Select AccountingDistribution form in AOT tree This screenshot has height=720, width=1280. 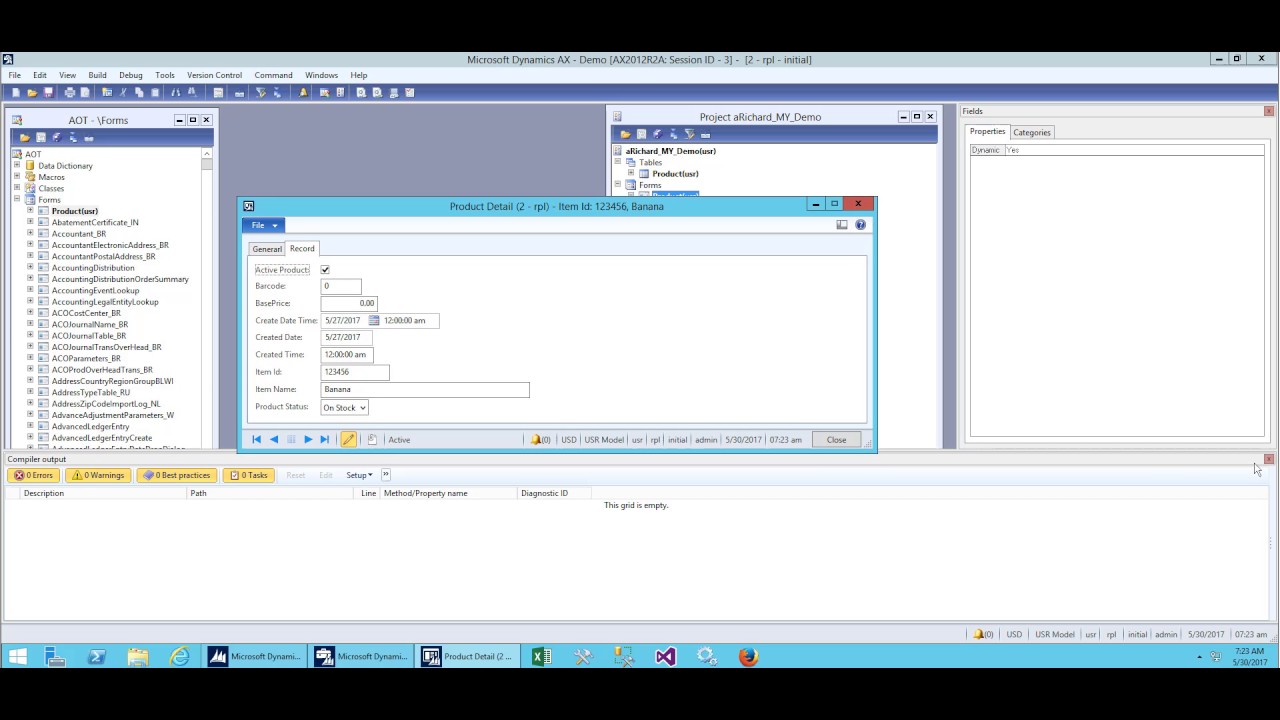93,268
